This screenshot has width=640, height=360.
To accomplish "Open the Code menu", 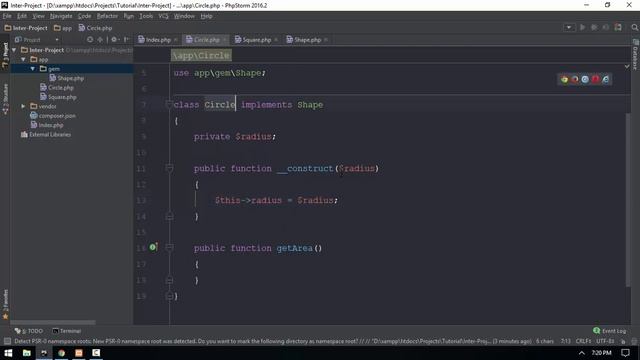I will point(84,16).
